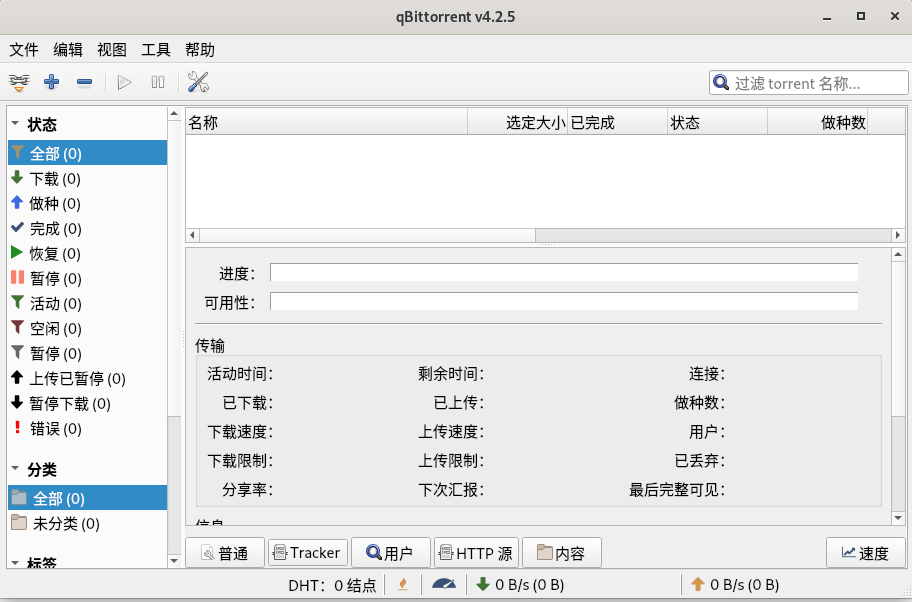The height and width of the screenshot is (602, 912).
Task: Open the 工具 menu
Action: click(156, 50)
